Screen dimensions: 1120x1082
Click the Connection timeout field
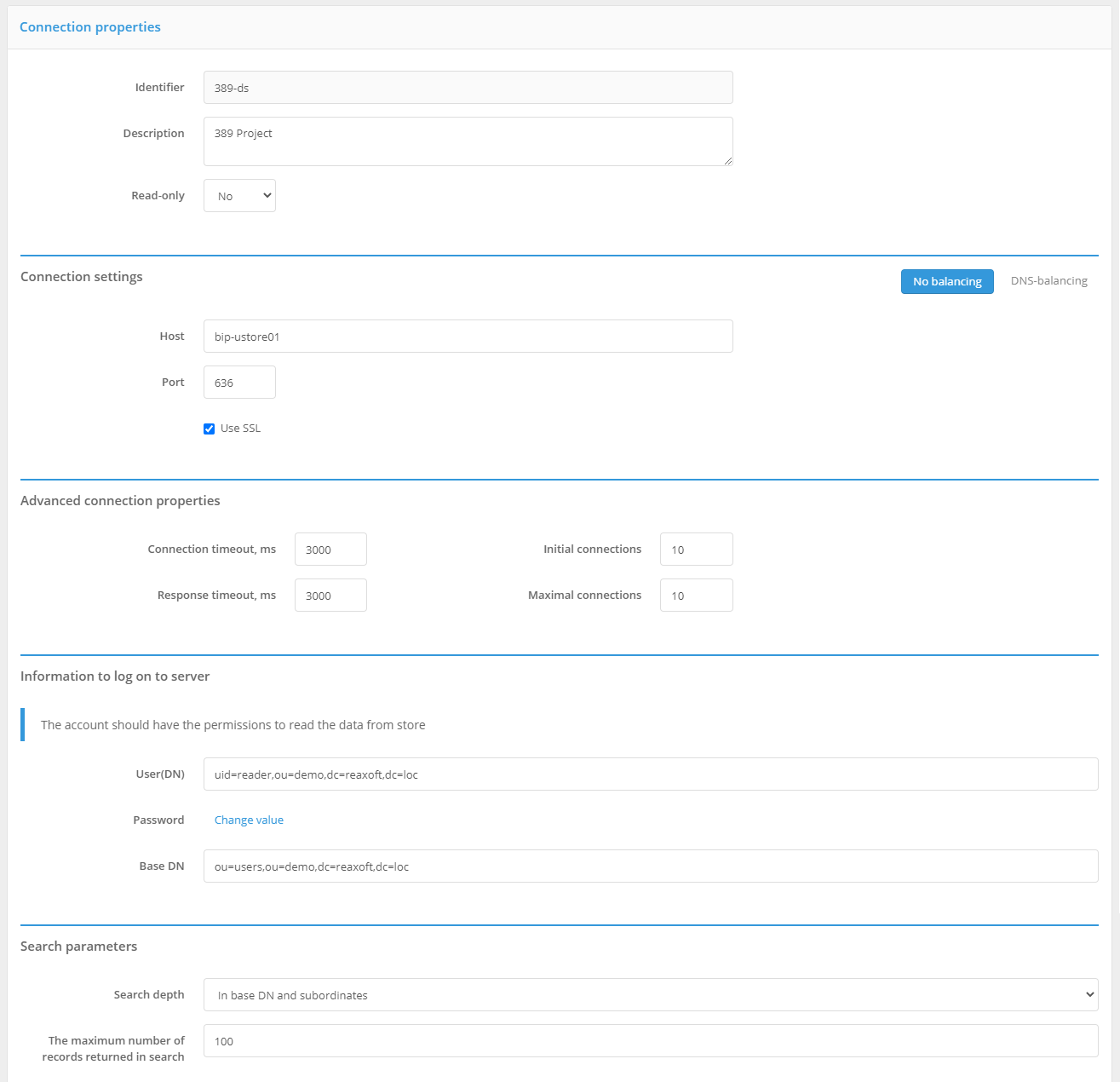pyautogui.click(x=330, y=550)
